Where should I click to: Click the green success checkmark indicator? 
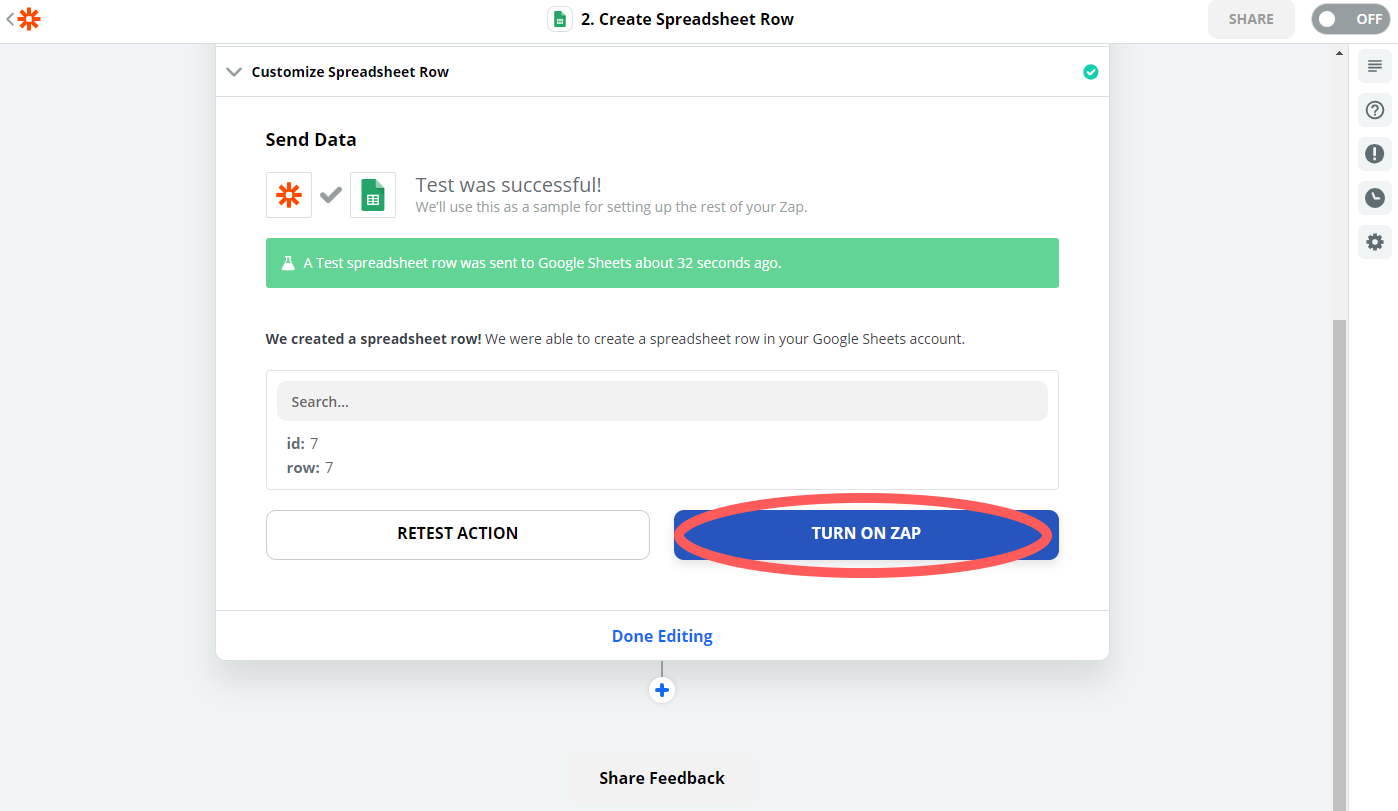coord(1090,71)
